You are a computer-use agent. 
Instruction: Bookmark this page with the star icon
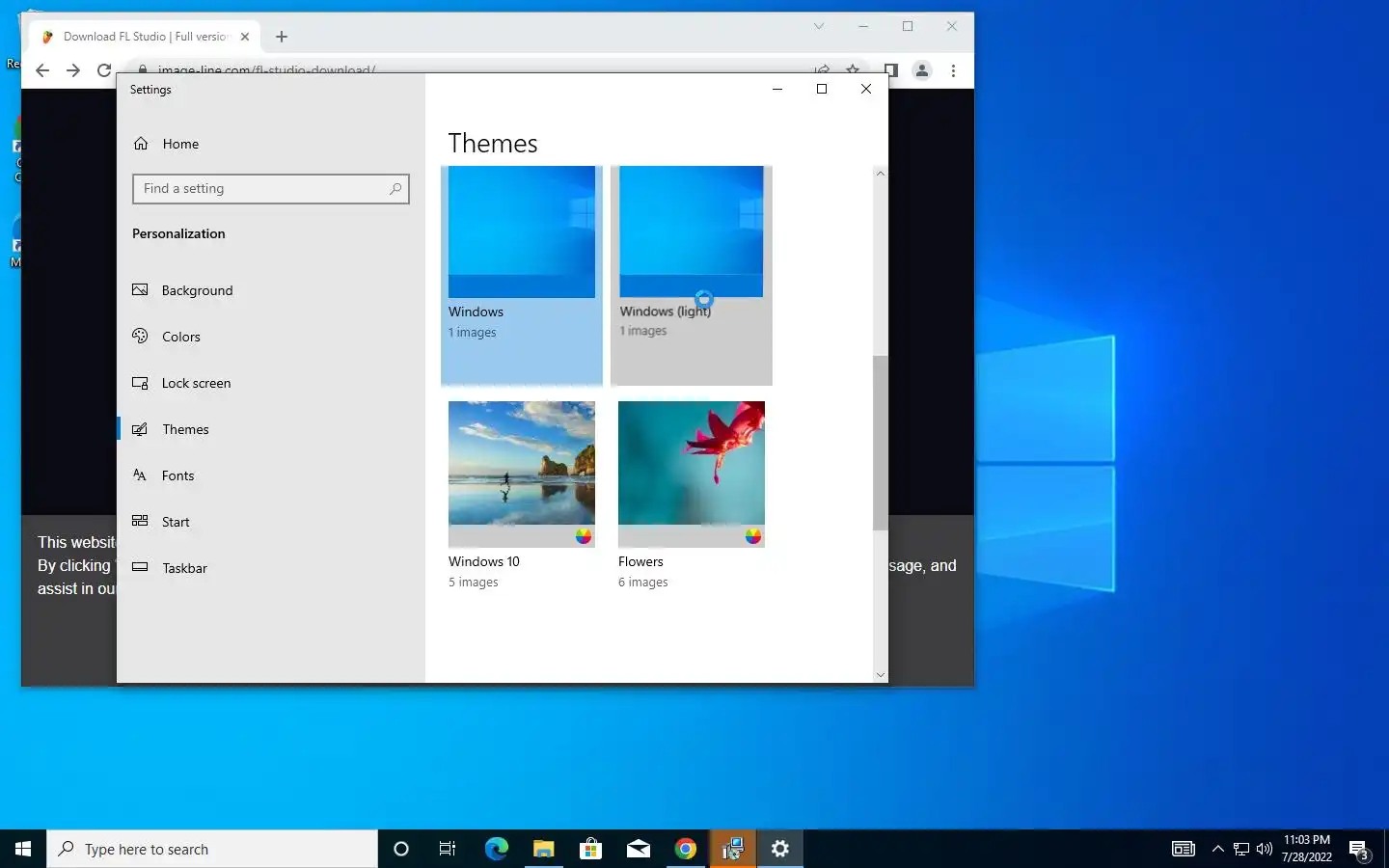pyautogui.click(x=853, y=70)
